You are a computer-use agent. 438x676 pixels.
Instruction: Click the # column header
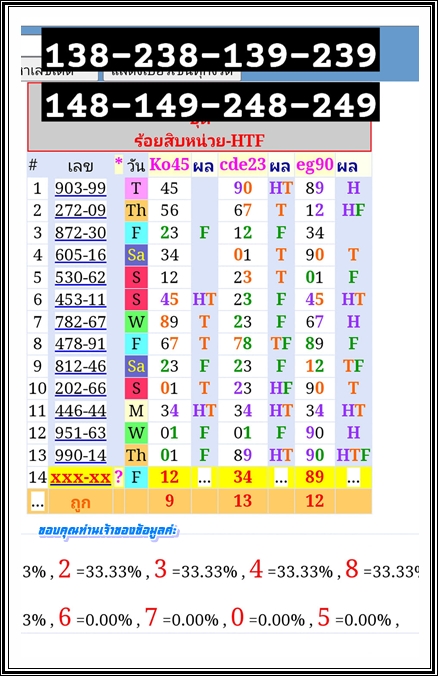33,165
